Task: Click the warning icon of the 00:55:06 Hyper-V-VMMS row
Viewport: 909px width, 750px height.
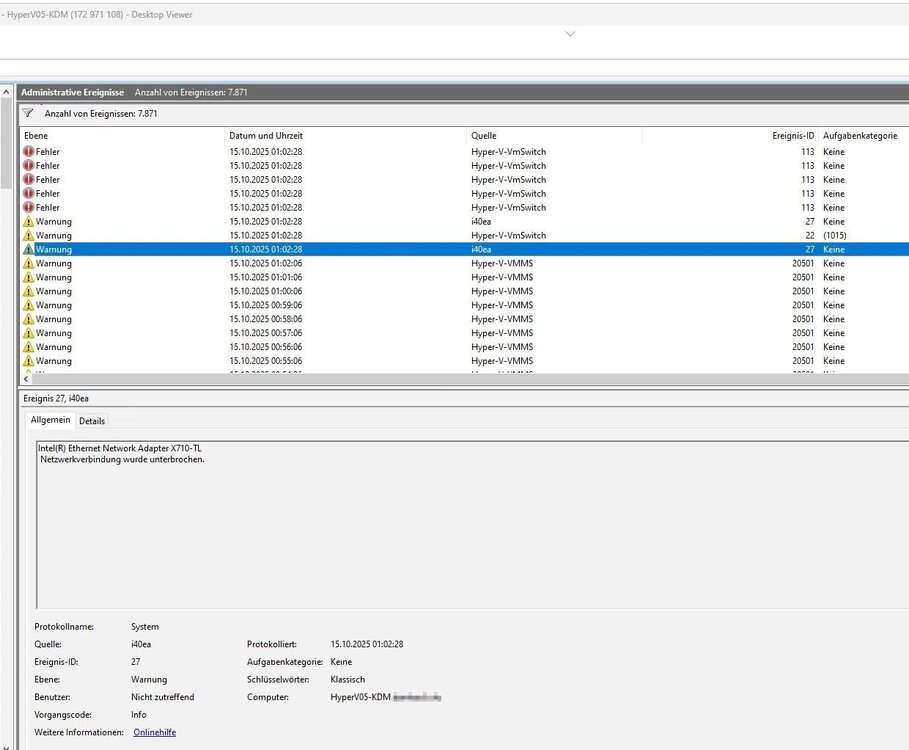Action: [x=28, y=361]
